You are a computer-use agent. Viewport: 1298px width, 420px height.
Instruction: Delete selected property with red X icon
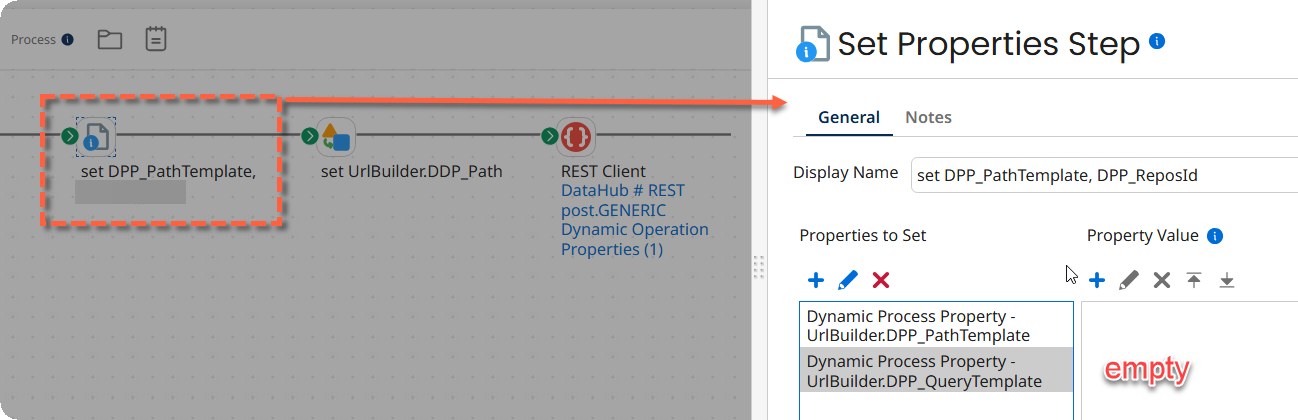click(x=880, y=280)
